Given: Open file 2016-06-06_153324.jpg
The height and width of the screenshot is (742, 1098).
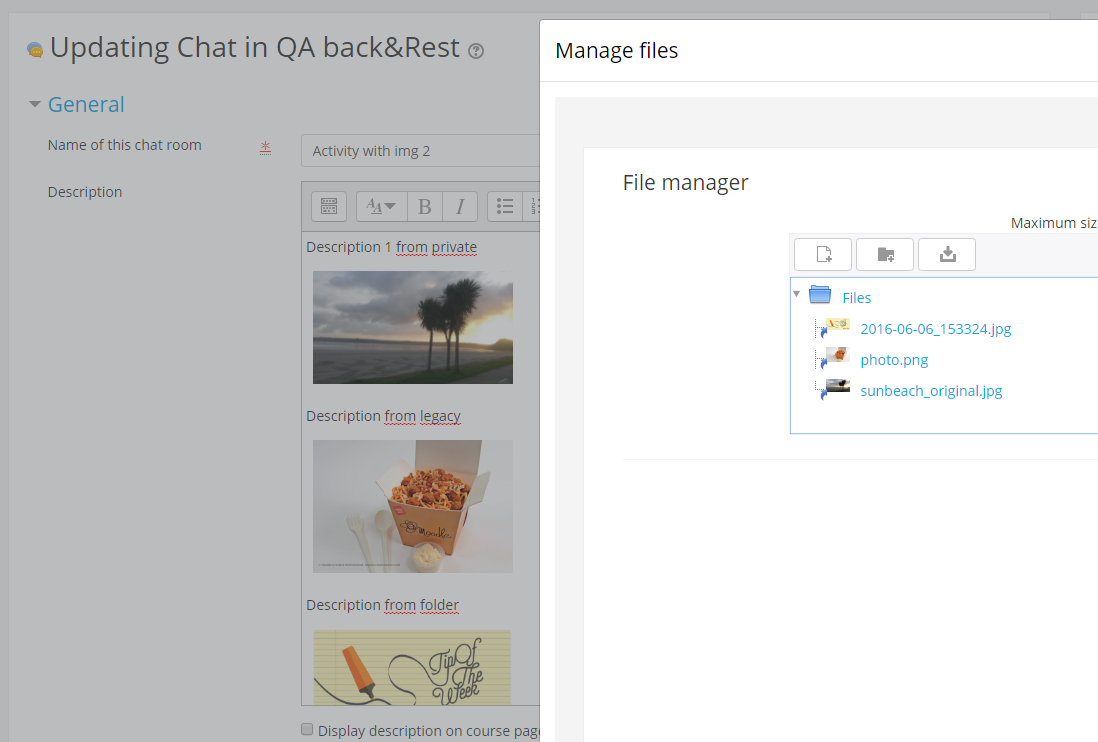Looking at the screenshot, I should [x=936, y=329].
